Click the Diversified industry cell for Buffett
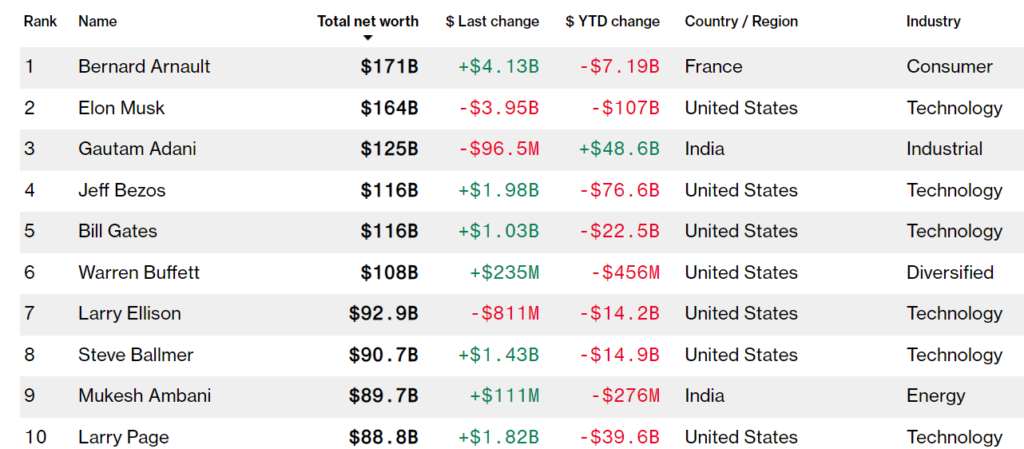The height and width of the screenshot is (449, 1024). click(950, 272)
